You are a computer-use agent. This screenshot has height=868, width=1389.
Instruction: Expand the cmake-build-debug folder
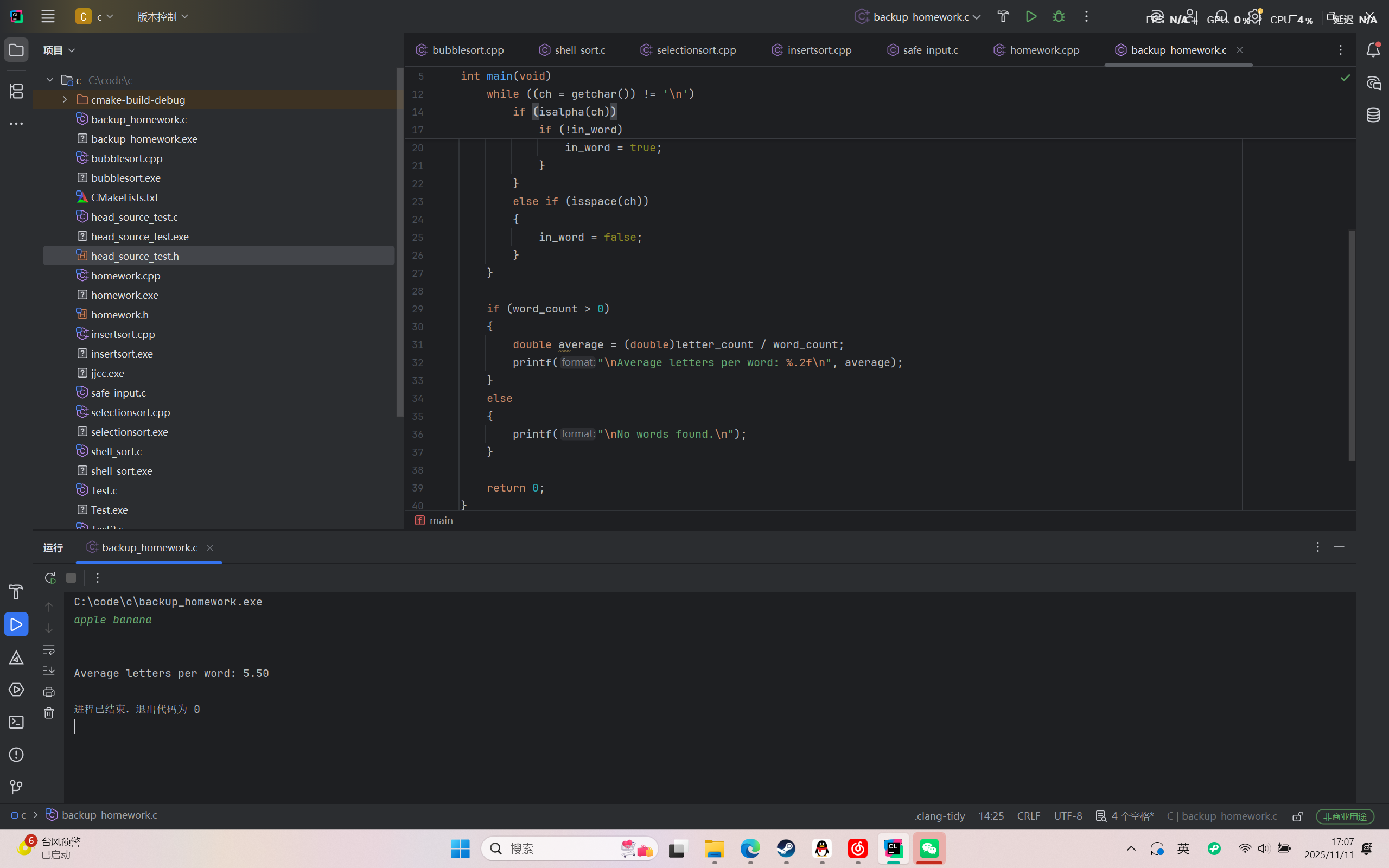(65, 100)
